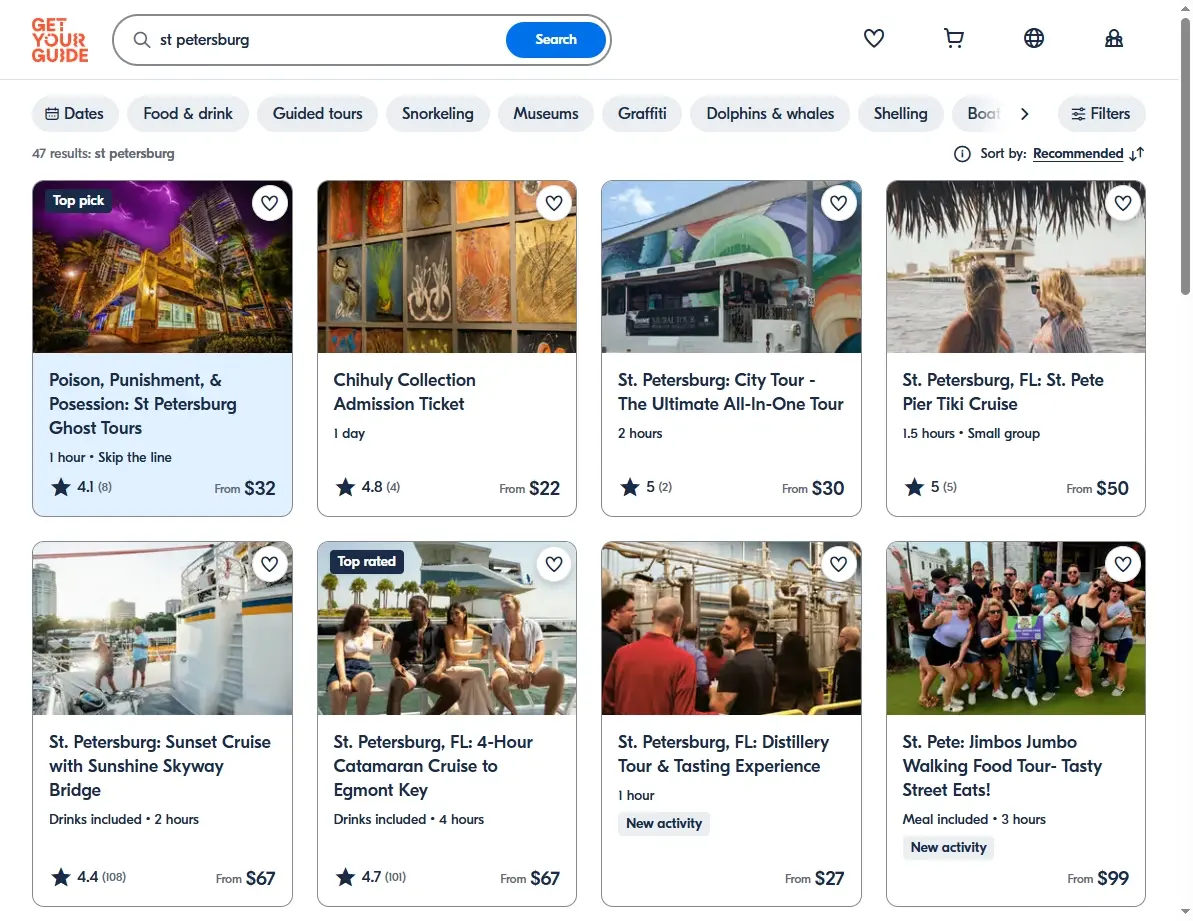Click the Ghost Tours night building photo

162,267
